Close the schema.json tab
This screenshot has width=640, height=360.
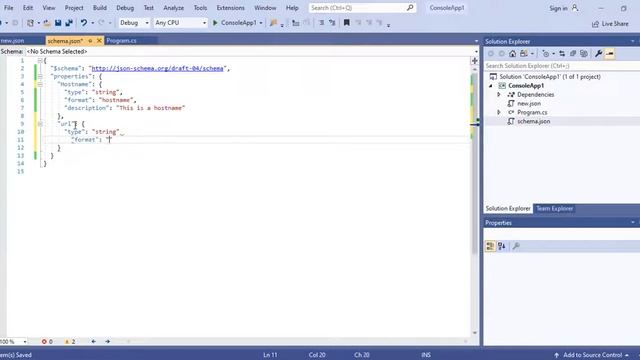[x=99, y=40]
